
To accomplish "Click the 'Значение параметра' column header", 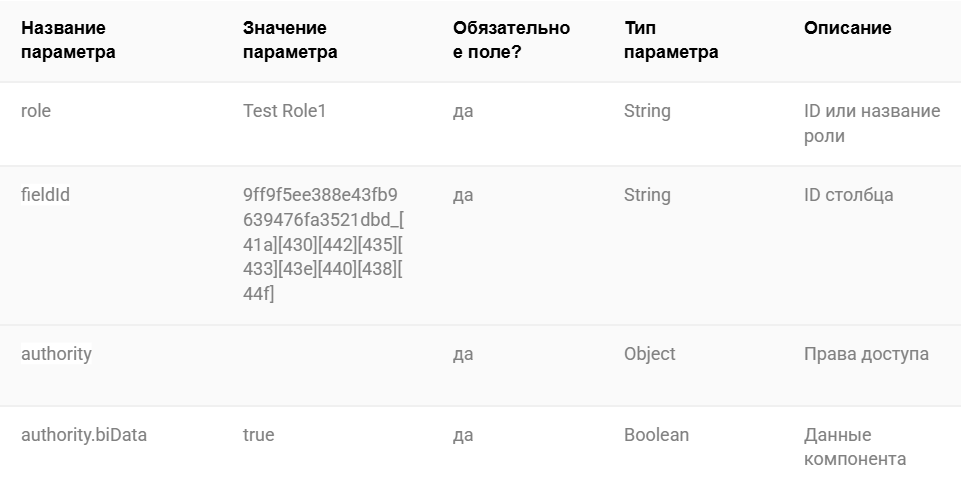I will [290, 40].
